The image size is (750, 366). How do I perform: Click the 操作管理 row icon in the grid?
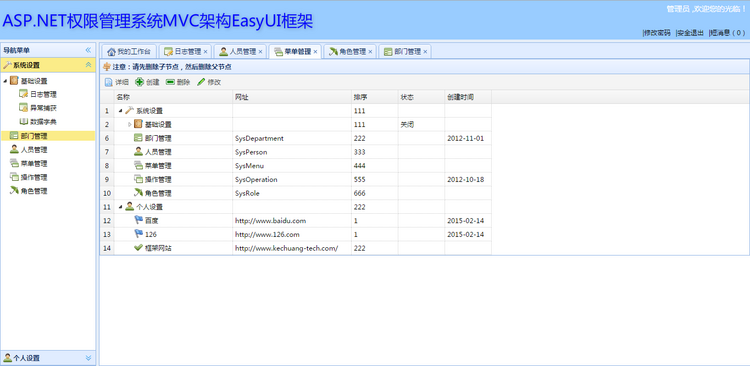click(x=138, y=180)
